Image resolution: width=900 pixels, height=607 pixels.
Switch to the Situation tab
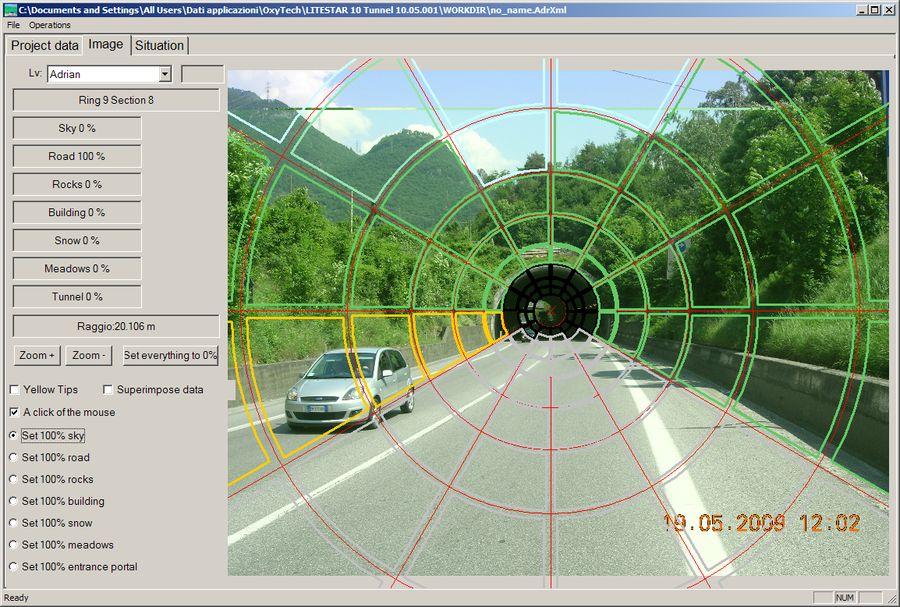159,45
